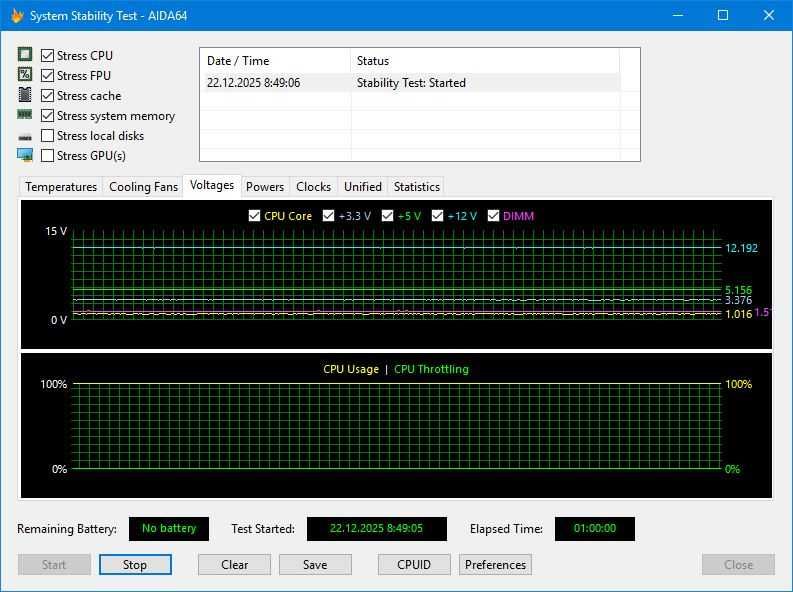Show the Statistics tab
The width and height of the screenshot is (793, 592).
[x=416, y=187]
